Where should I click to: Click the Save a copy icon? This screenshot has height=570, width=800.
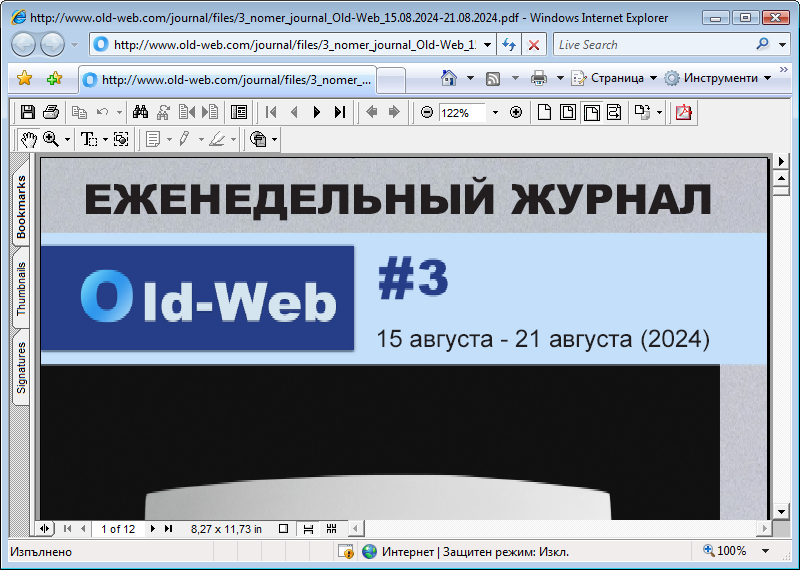point(28,112)
